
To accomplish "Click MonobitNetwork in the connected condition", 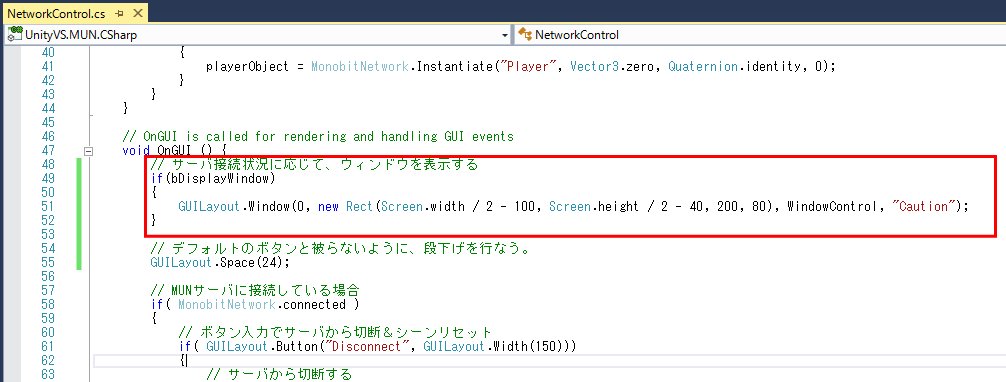I will tap(227, 304).
